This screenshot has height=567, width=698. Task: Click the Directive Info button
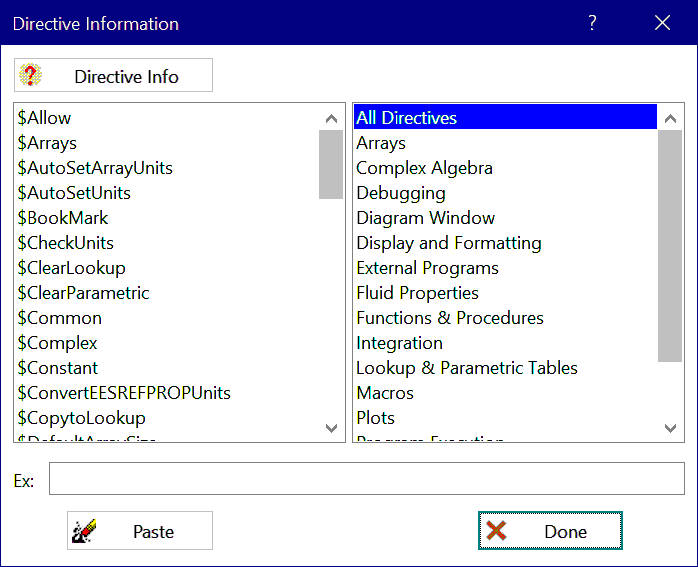pyautogui.click(x=113, y=76)
